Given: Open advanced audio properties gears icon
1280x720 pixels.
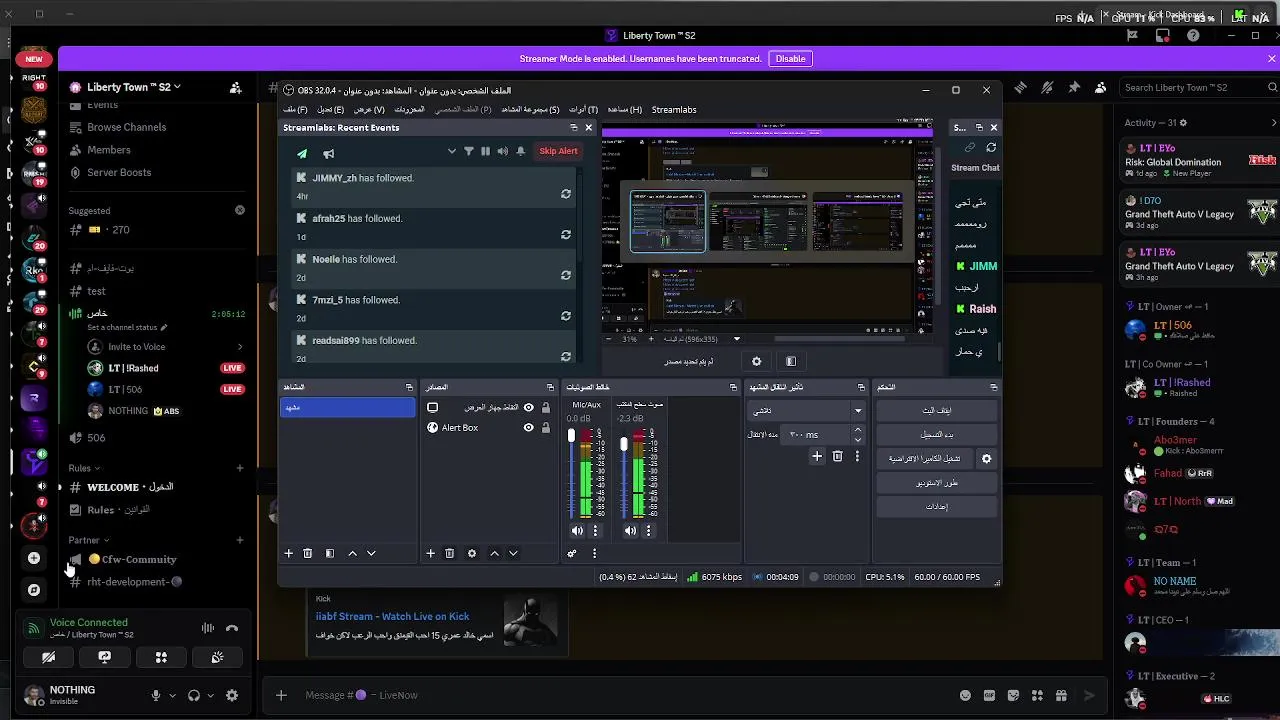Looking at the screenshot, I should pos(572,553).
